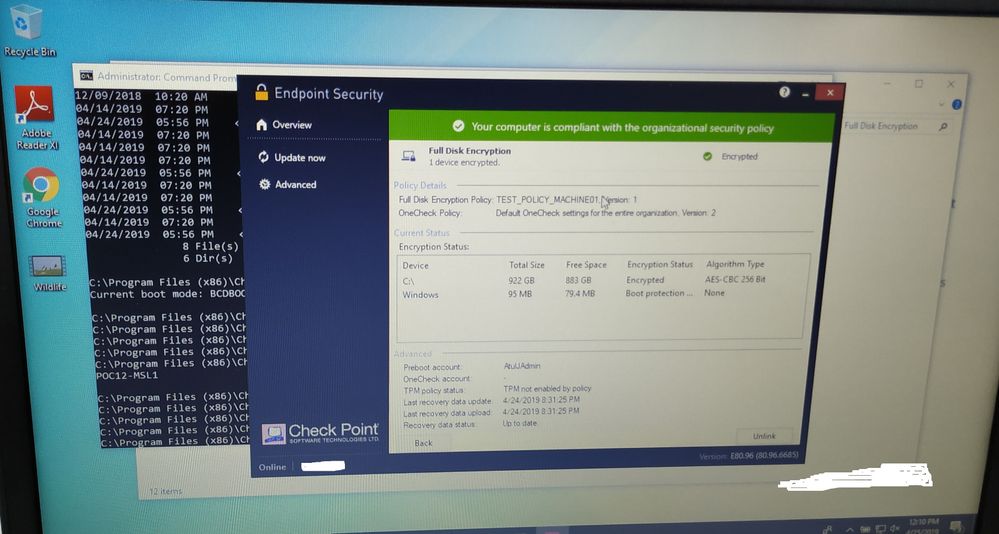Image resolution: width=999 pixels, height=534 pixels.
Task: Click the Full Disk Encryption laptop icon
Action: click(x=408, y=156)
